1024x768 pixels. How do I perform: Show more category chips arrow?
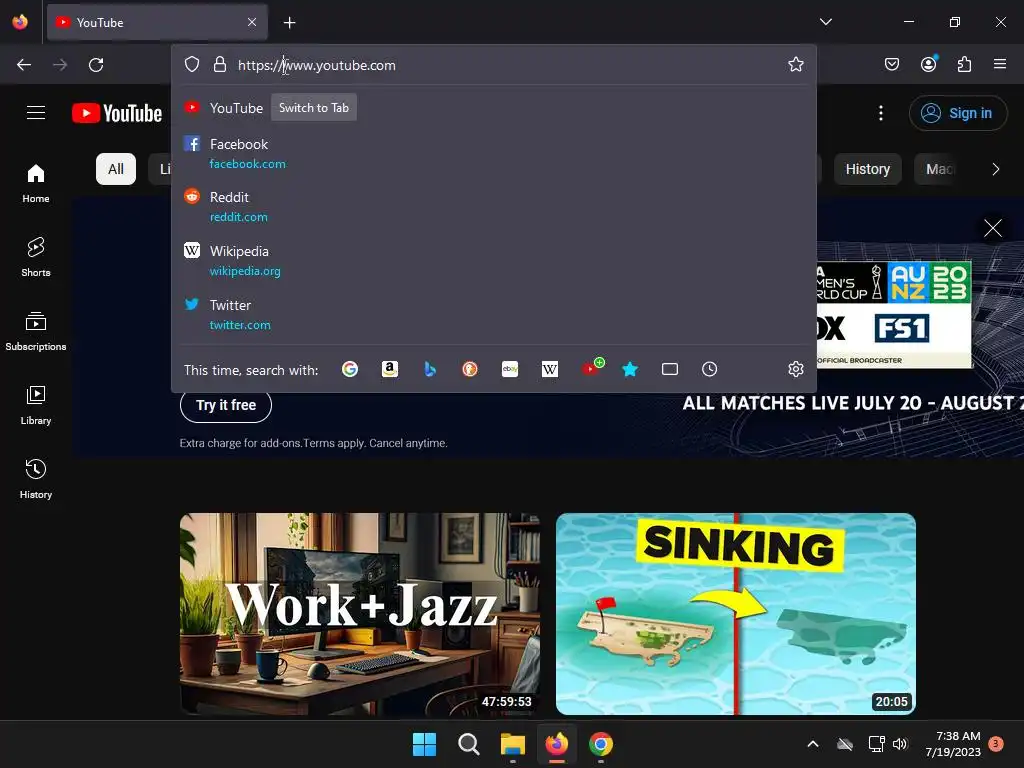(995, 169)
